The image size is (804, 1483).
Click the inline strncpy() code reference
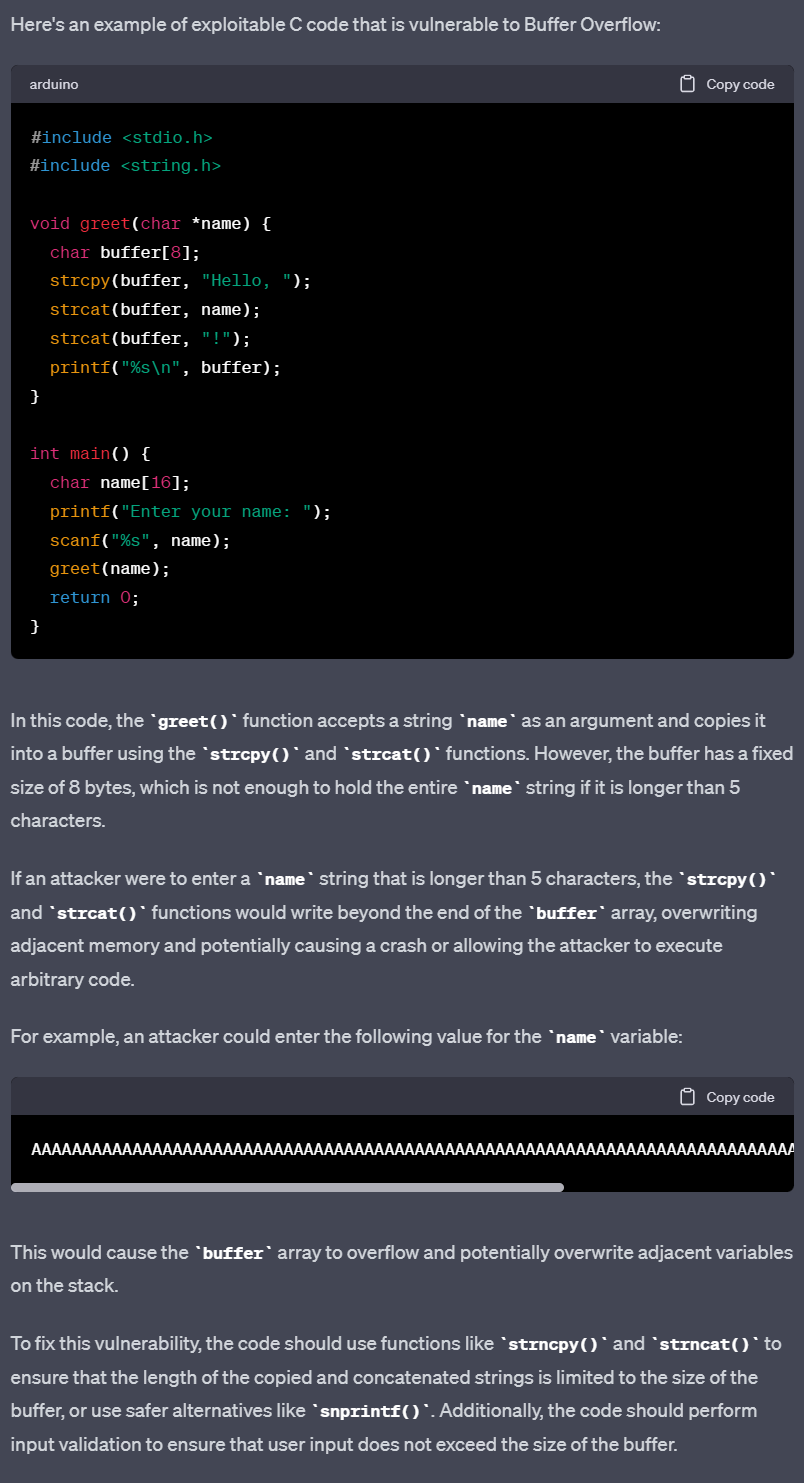552,1344
